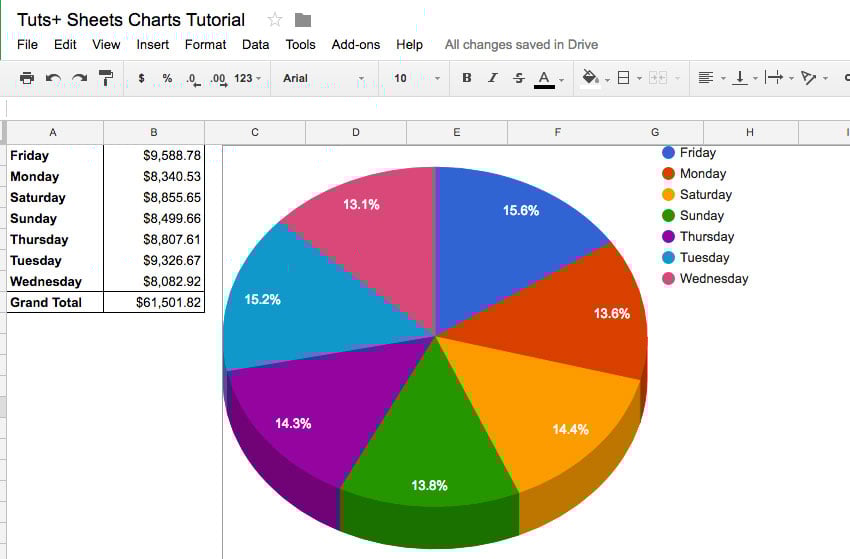Apply strikethrough to text
This screenshot has width=850, height=559.
[518, 78]
